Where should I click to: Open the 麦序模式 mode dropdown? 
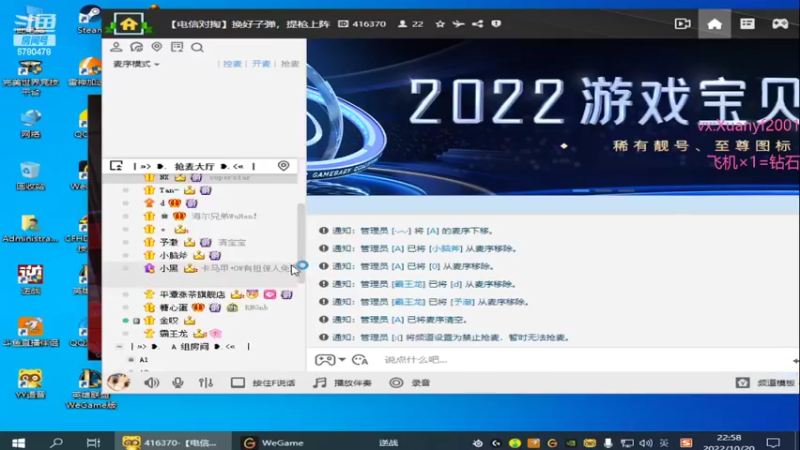coord(136,64)
